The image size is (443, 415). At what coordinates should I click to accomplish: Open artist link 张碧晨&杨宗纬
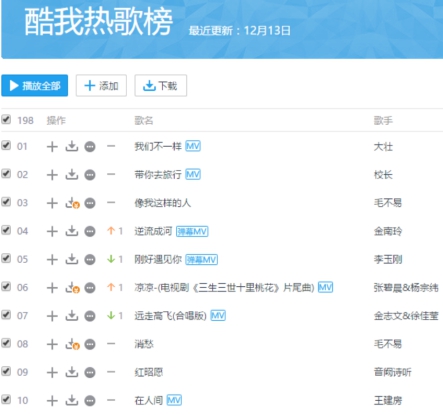click(x=406, y=287)
